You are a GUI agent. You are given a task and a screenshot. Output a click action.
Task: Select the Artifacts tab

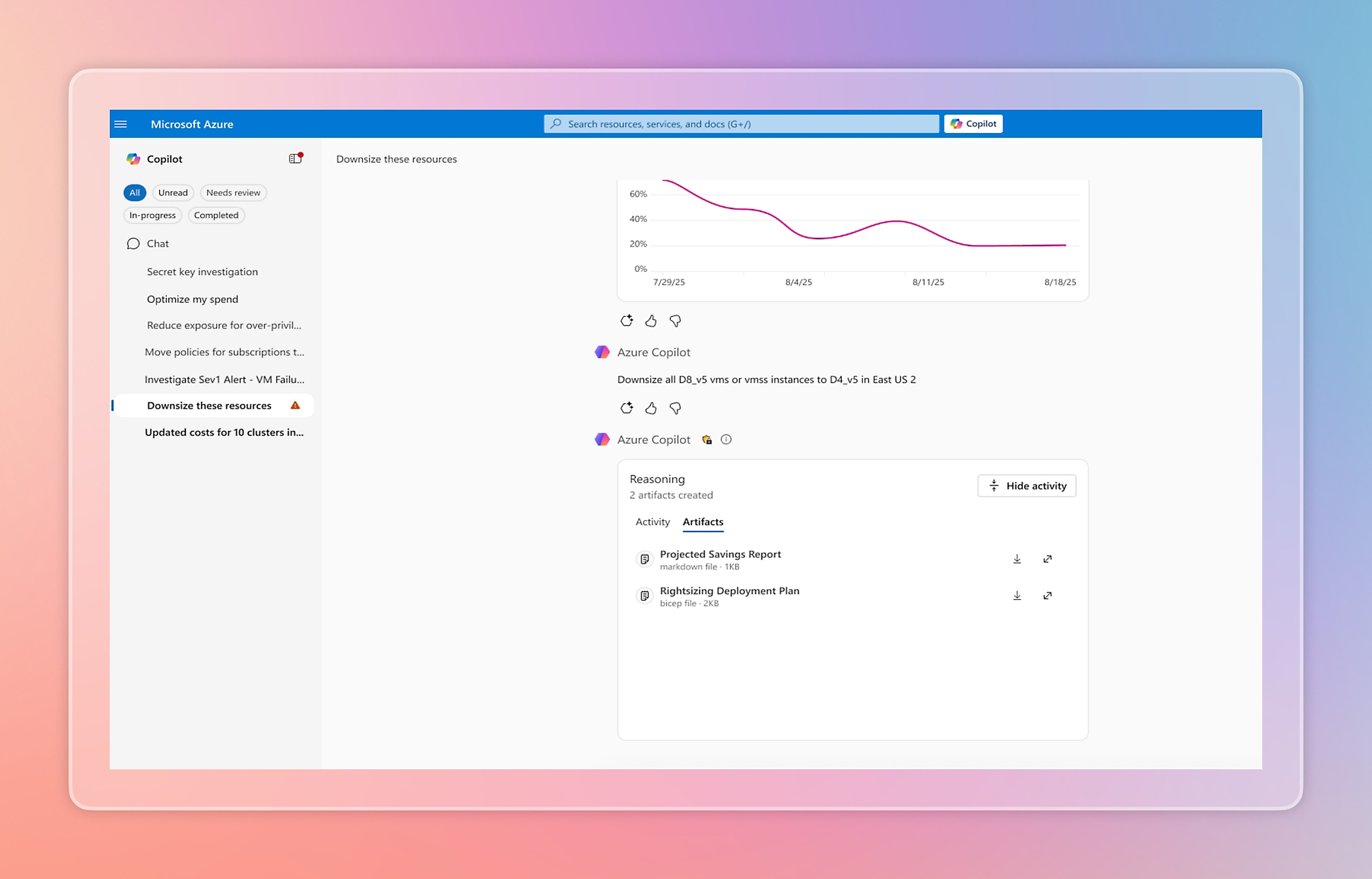tap(702, 522)
